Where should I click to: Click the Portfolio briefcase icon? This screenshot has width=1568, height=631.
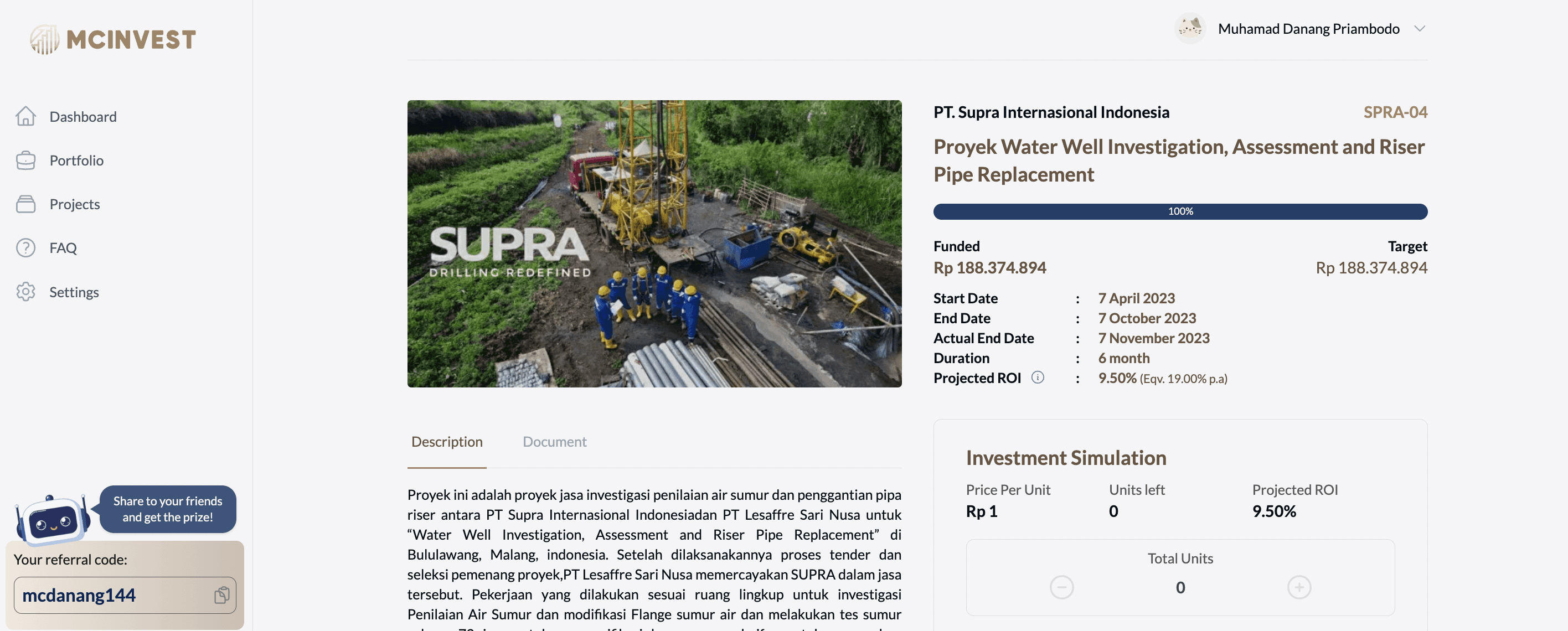pyautogui.click(x=25, y=160)
